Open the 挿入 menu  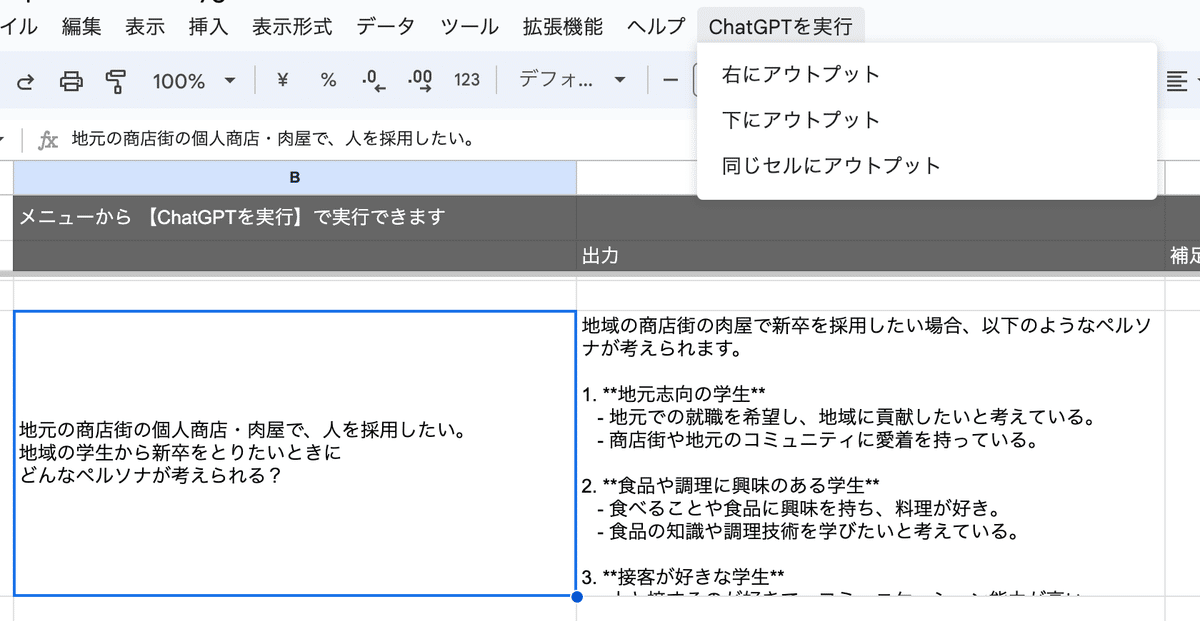coord(208,27)
